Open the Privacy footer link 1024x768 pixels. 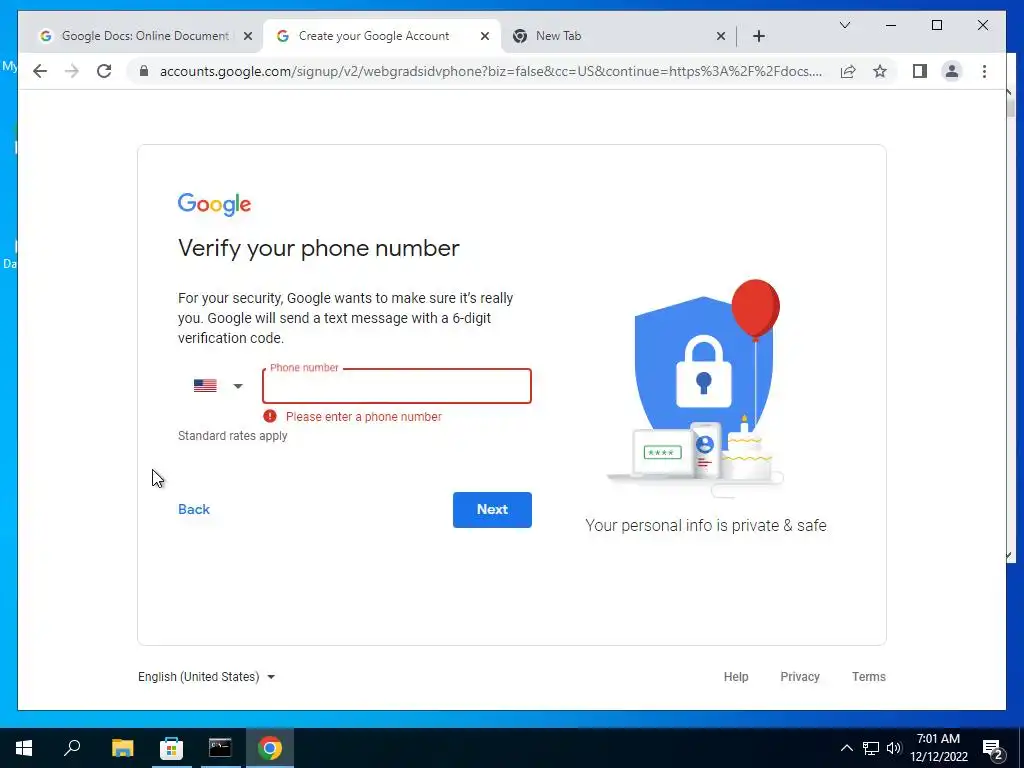coord(799,677)
